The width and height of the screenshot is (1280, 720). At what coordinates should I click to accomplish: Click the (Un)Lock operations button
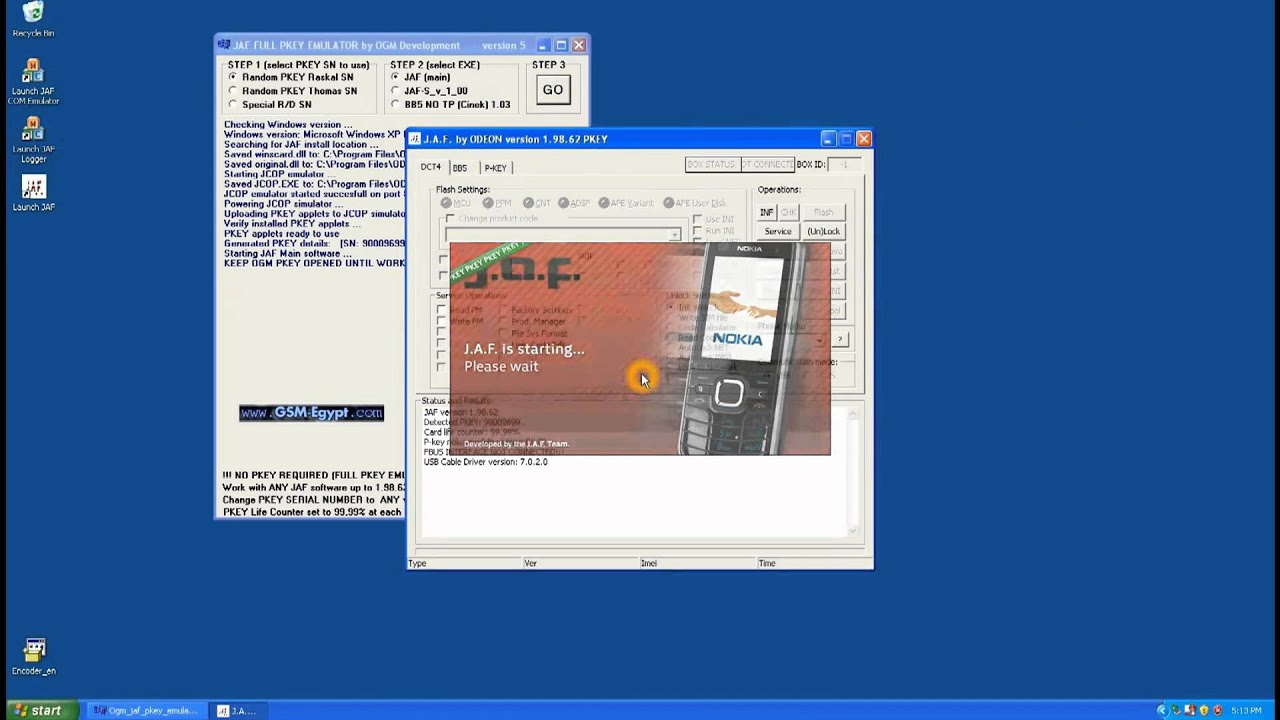coord(823,231)
